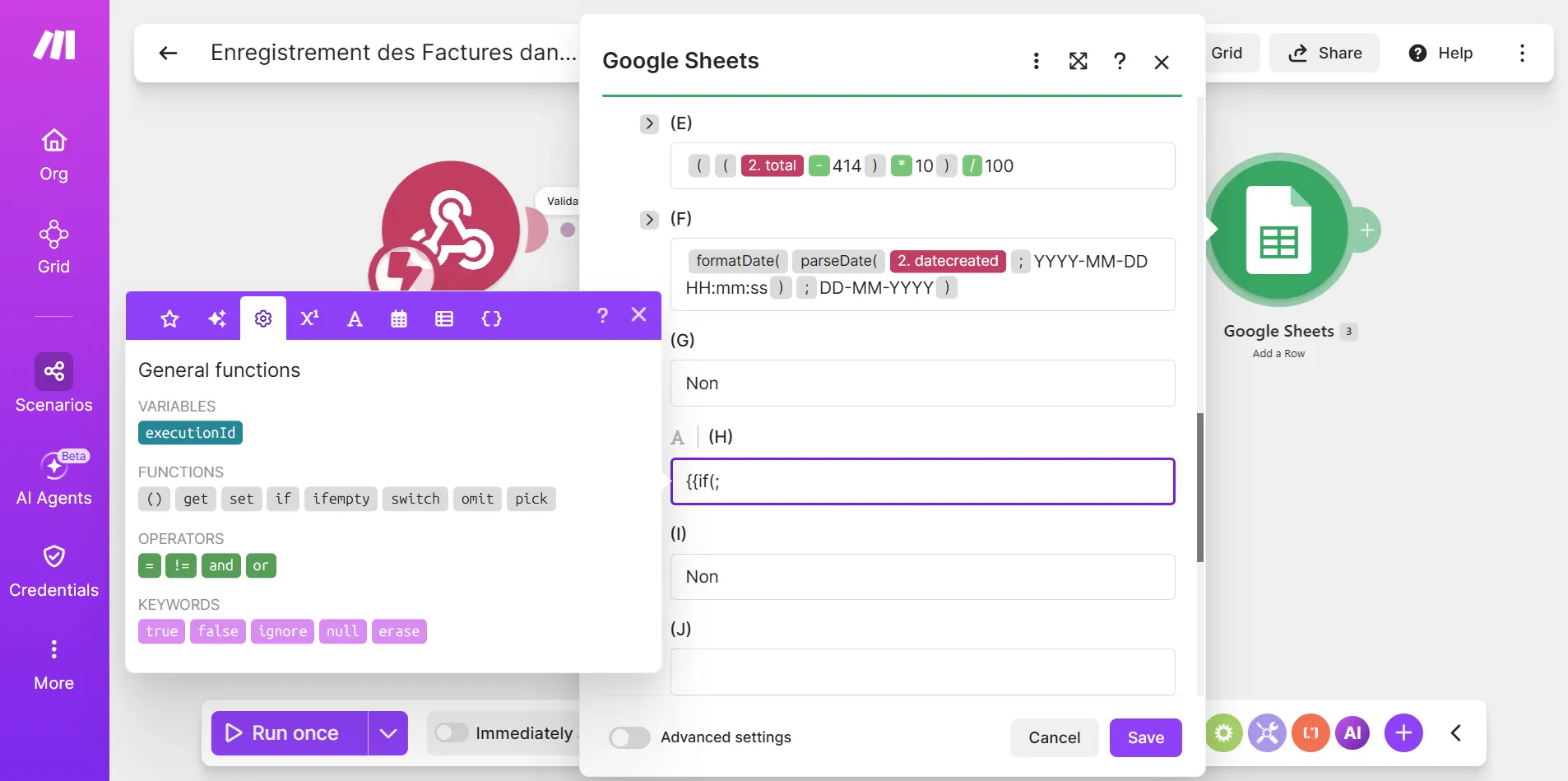1568x781 pixels.
Task: Click the Share button
Action: pos(1324,53)
